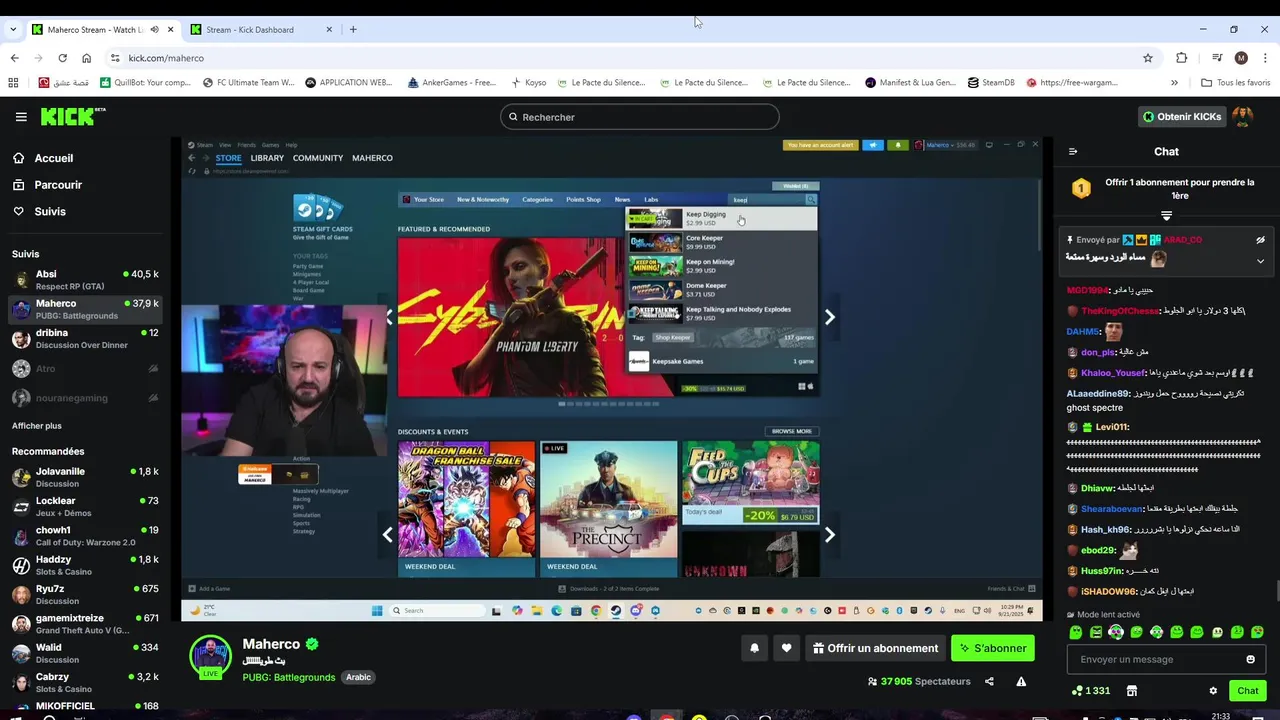Open the Kick hamburger sidebar menu

(x=21, y=117)
